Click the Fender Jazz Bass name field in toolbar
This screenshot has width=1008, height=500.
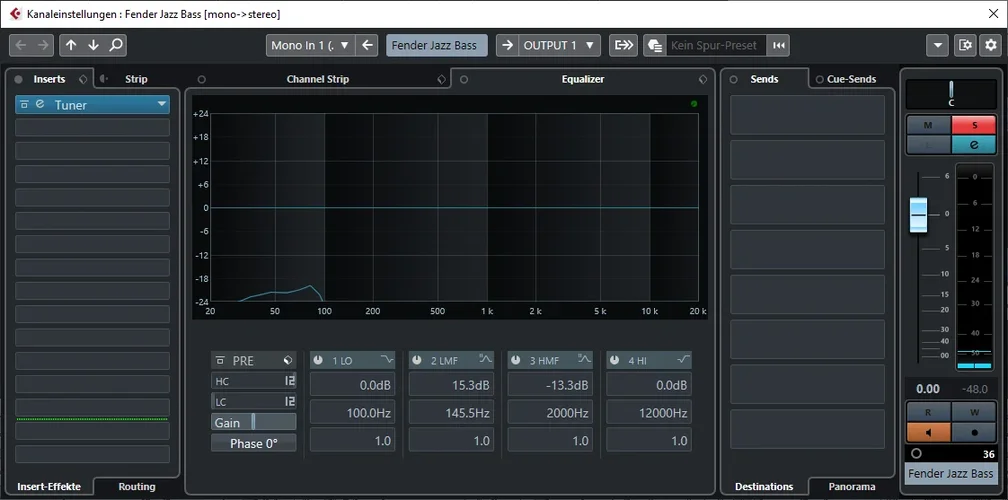click(436, 45)
